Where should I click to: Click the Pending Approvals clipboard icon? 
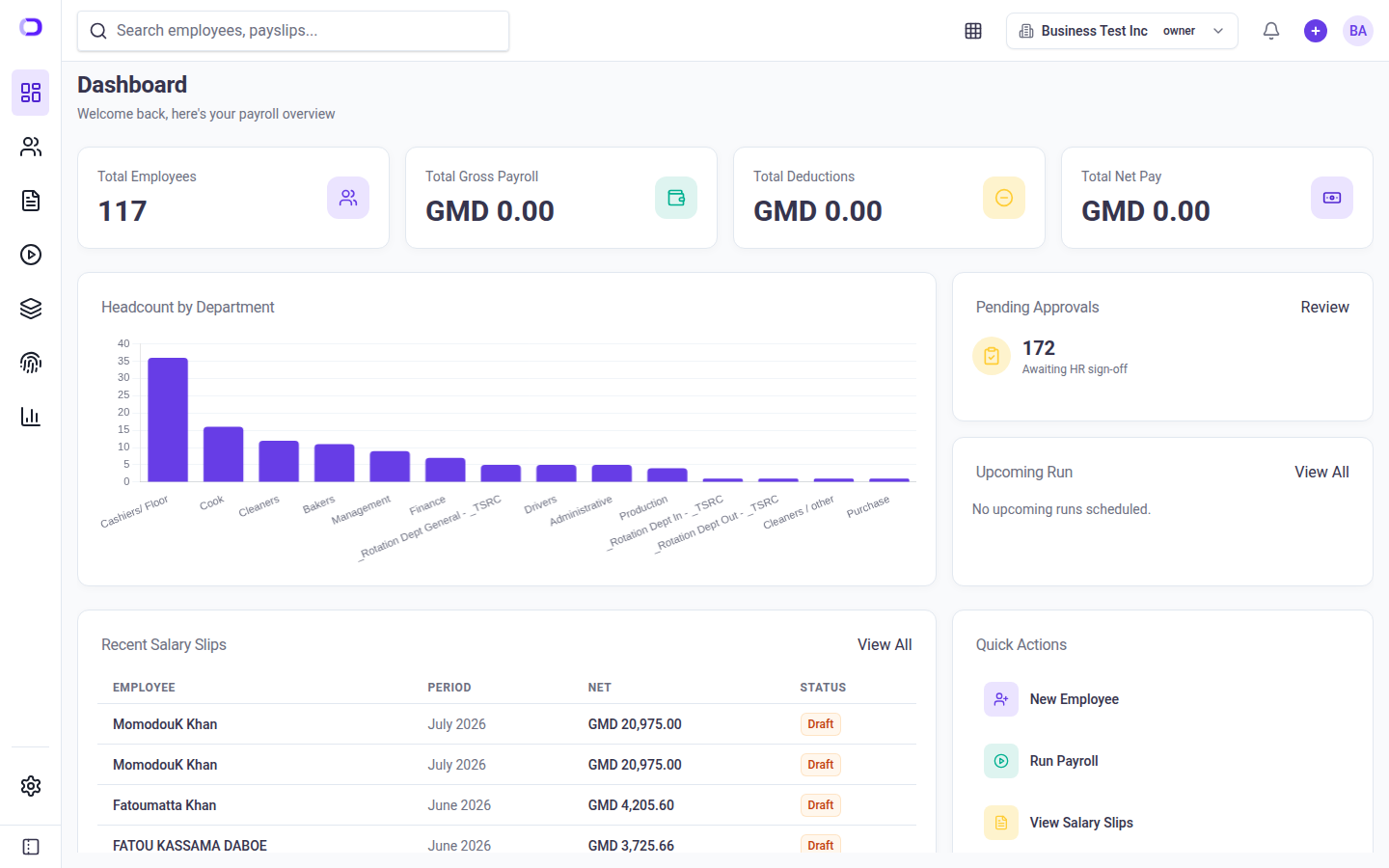(992, 356)
